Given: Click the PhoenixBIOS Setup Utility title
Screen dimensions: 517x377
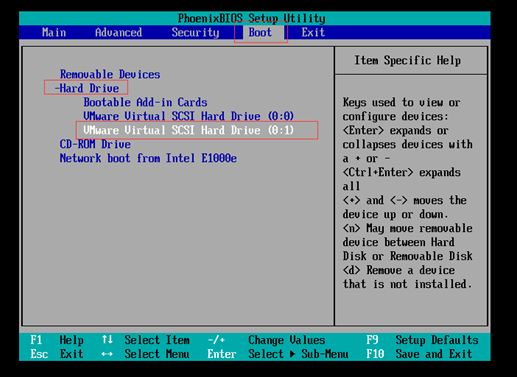Looking at the screenshot, I should tap(252, 18).
